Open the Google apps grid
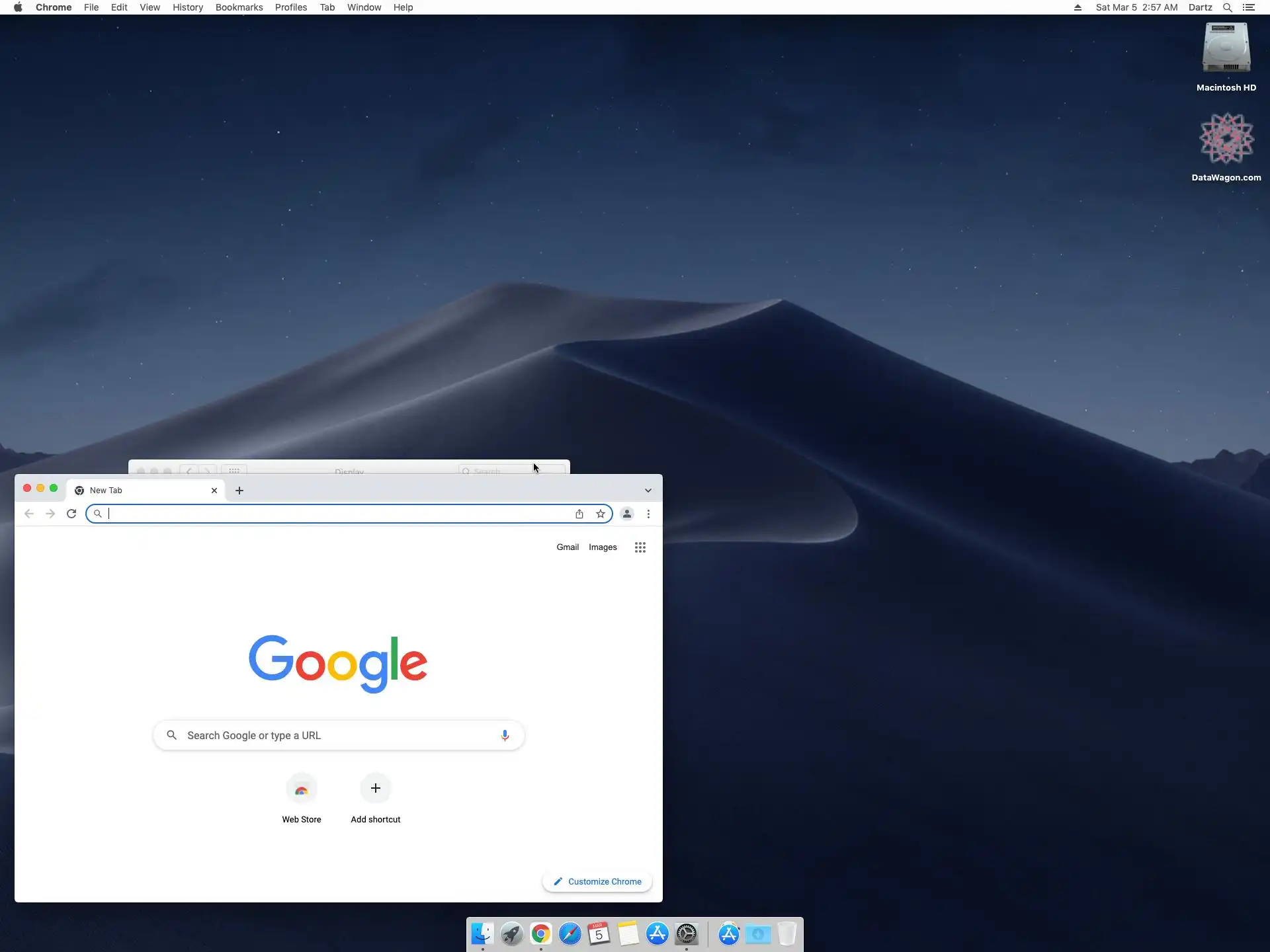The height and width of the screenshot is (952, 1270). click(x=640, y=547)
